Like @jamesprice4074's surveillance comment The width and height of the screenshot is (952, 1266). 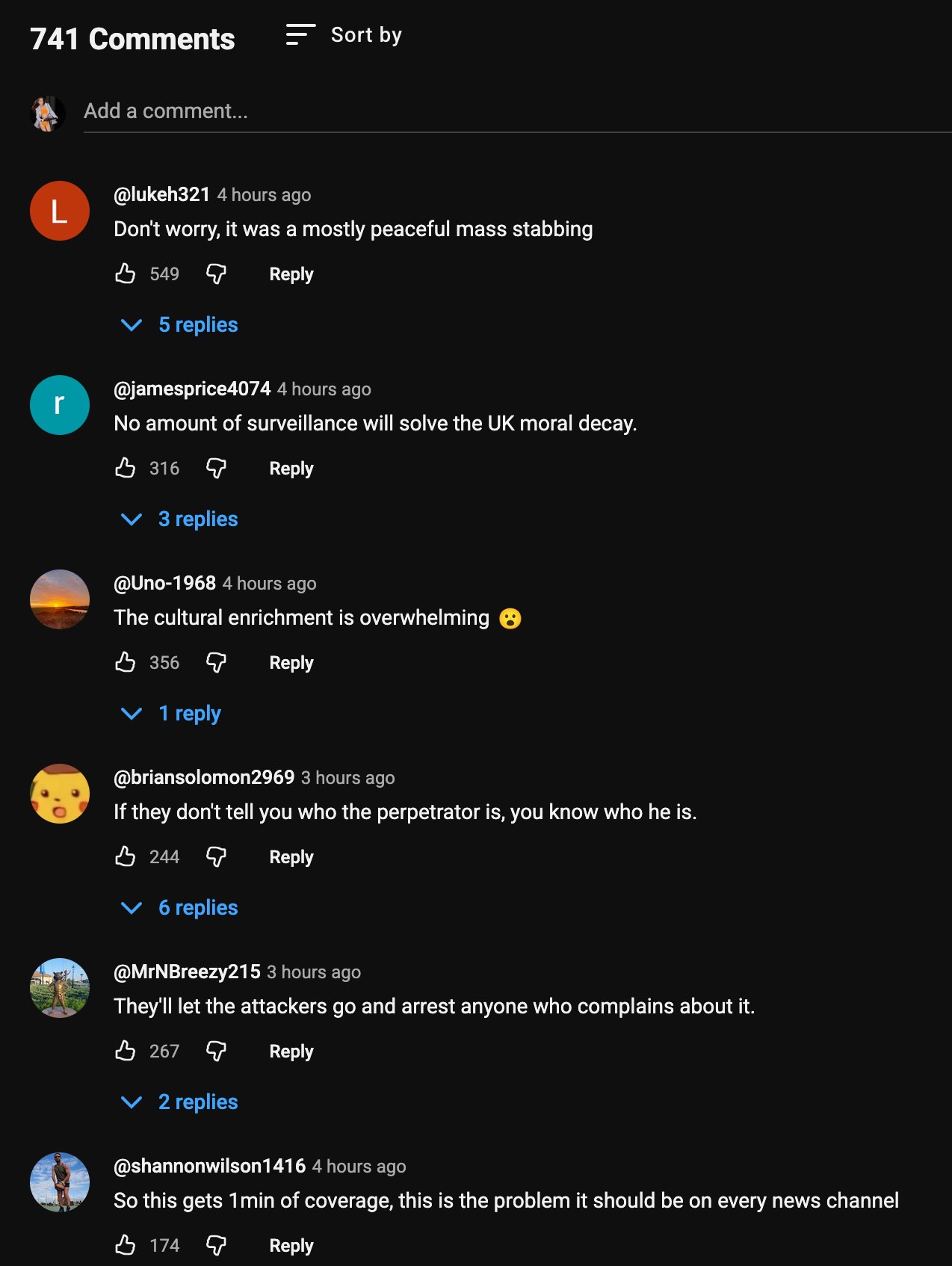[x=126, y=468]
